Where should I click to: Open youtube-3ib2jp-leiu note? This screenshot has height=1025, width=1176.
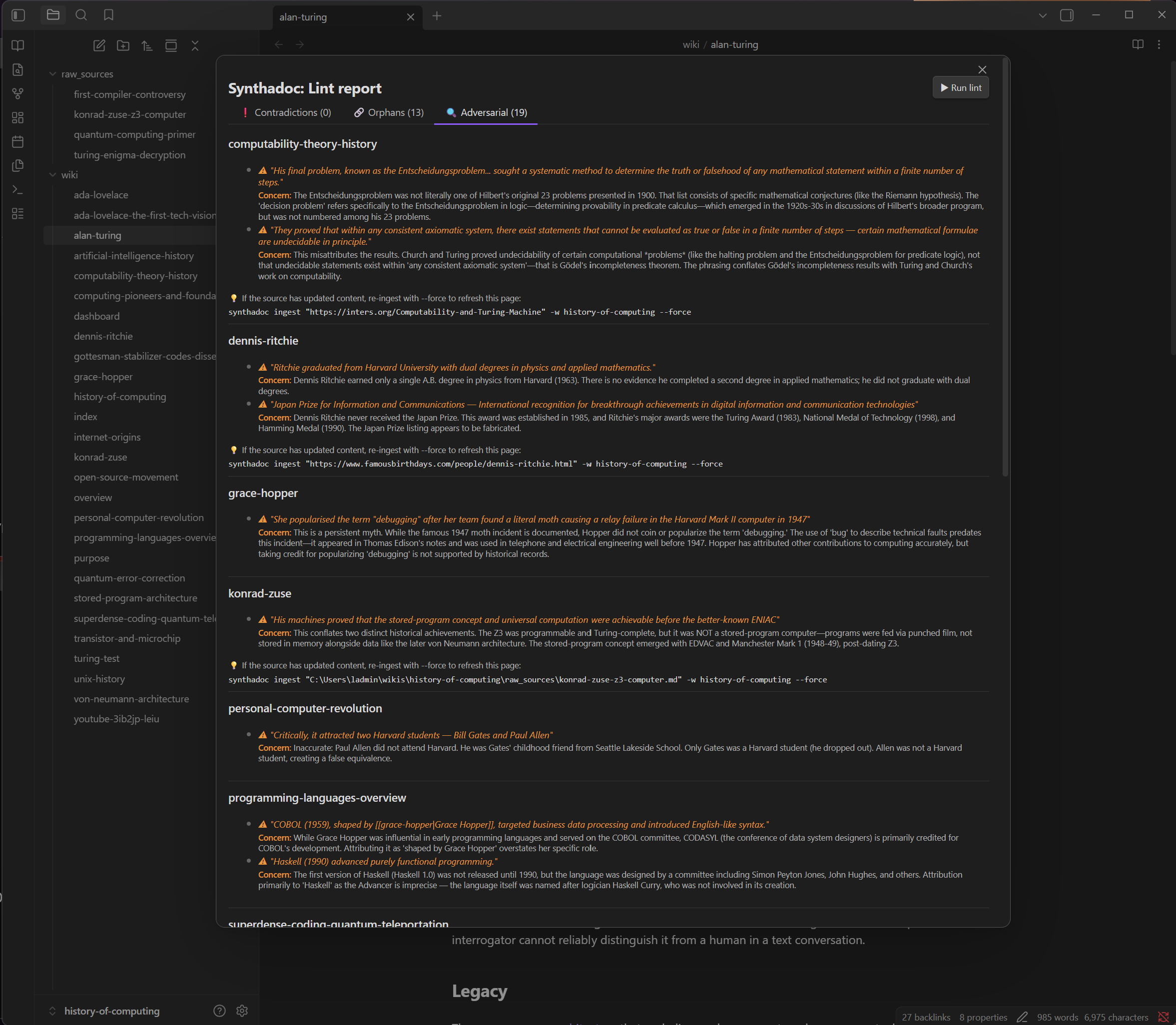tap(116, 719)
